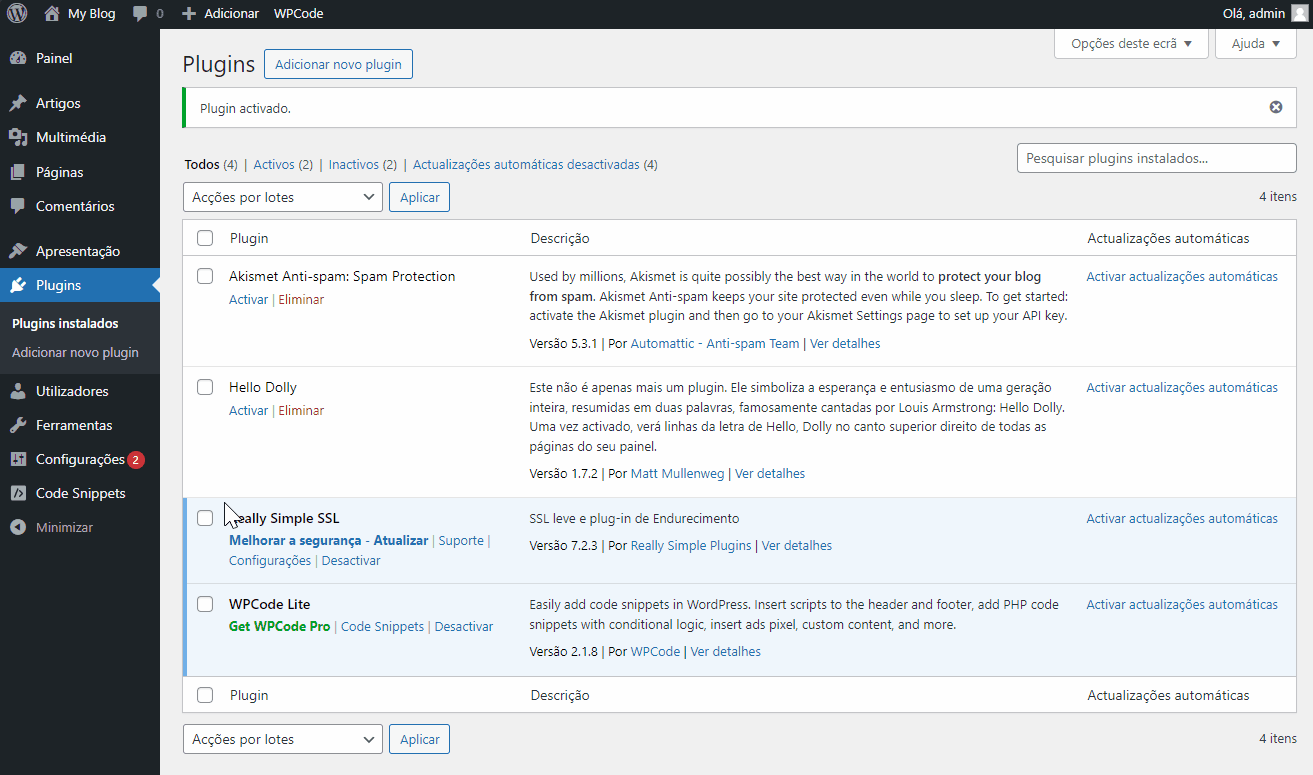1313x775 pixels.
Task: Enable automatic updates for Really Simple SSL
Action: pyautogui.click(x=1182, y=519)
